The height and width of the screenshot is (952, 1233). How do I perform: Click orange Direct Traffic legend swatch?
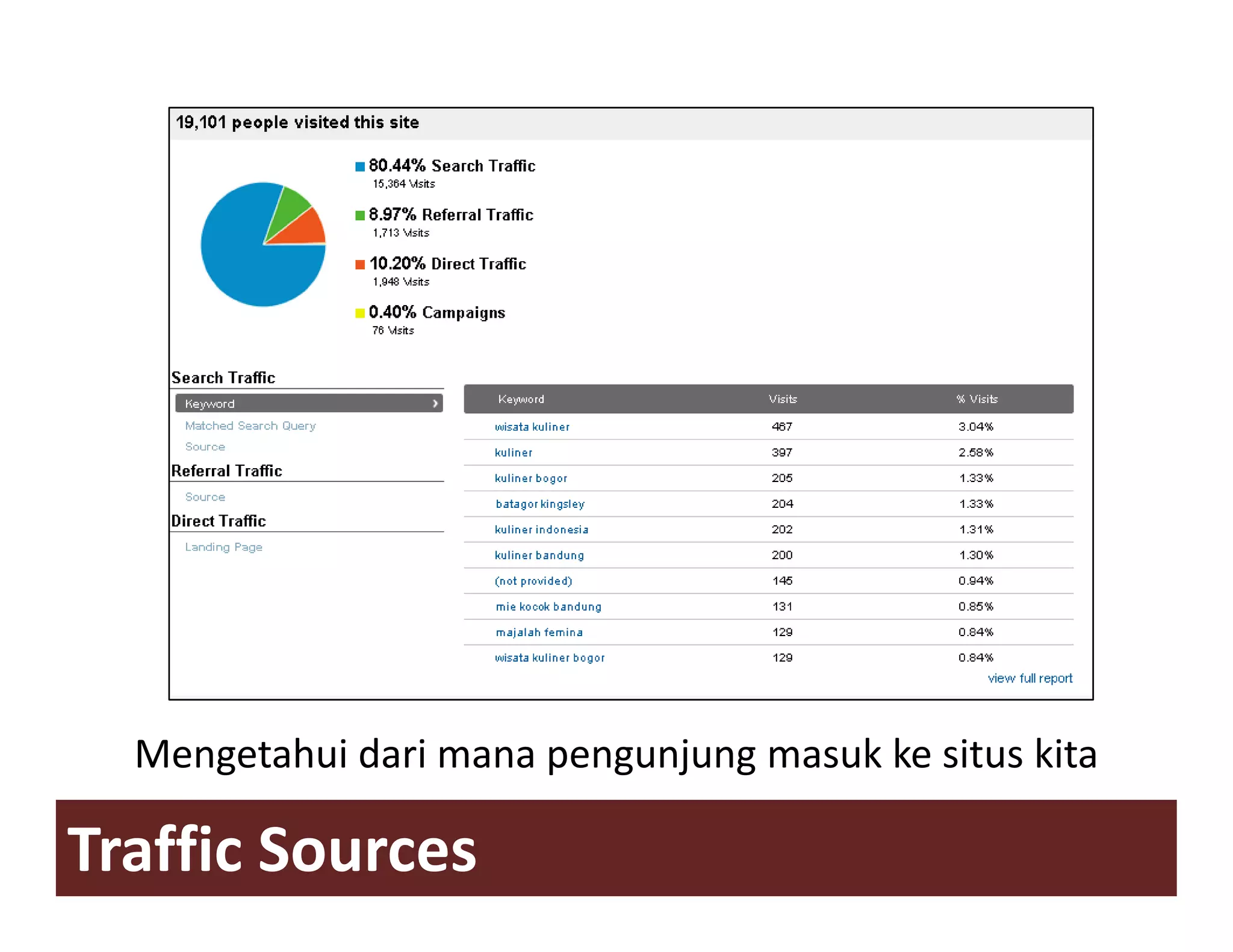click(x=360, y=265)
